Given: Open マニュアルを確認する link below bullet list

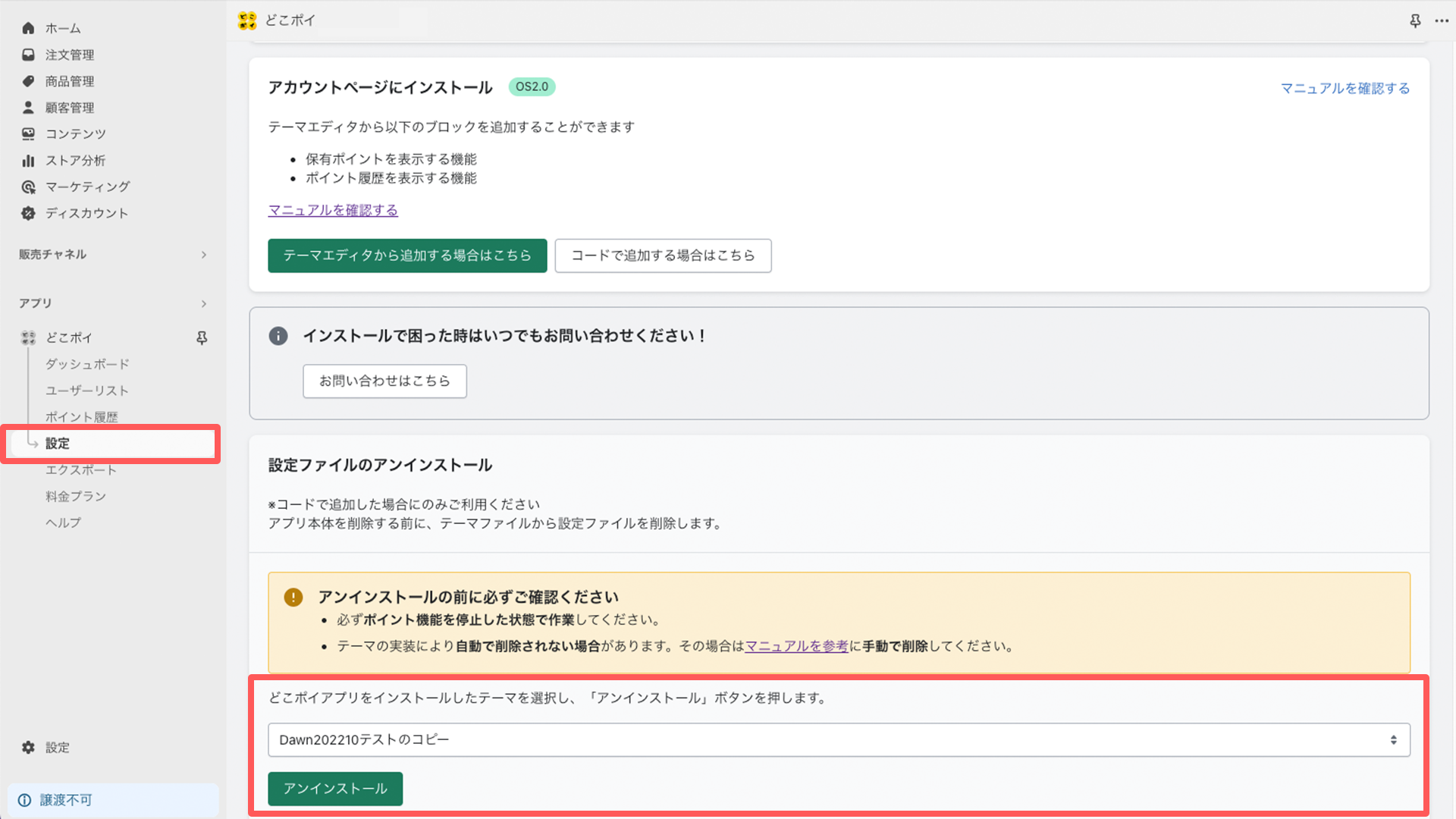Looking at the screenshot, I should pyautogui.click(x=333, y=210).
